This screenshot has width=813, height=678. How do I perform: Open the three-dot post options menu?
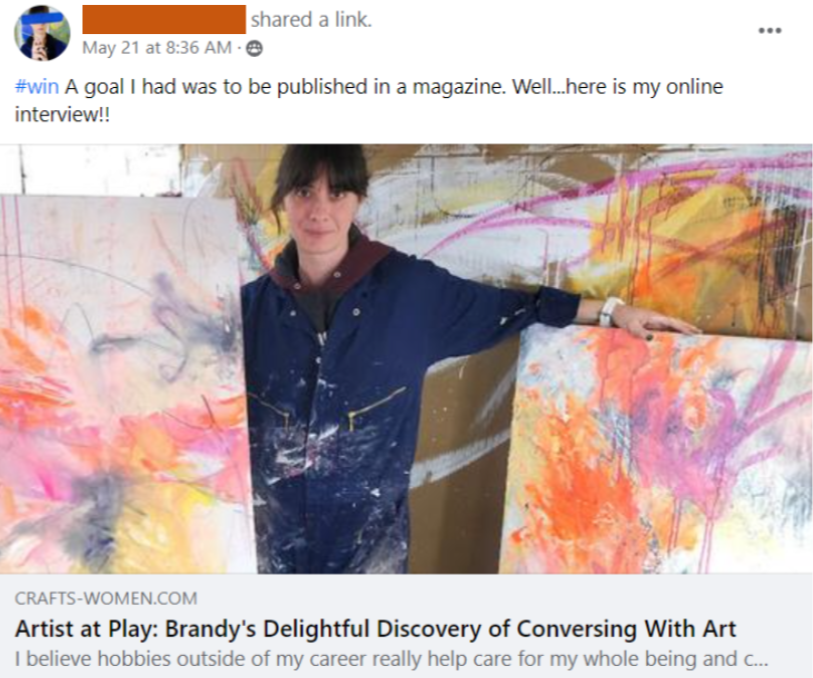click(x=769, y=31)
